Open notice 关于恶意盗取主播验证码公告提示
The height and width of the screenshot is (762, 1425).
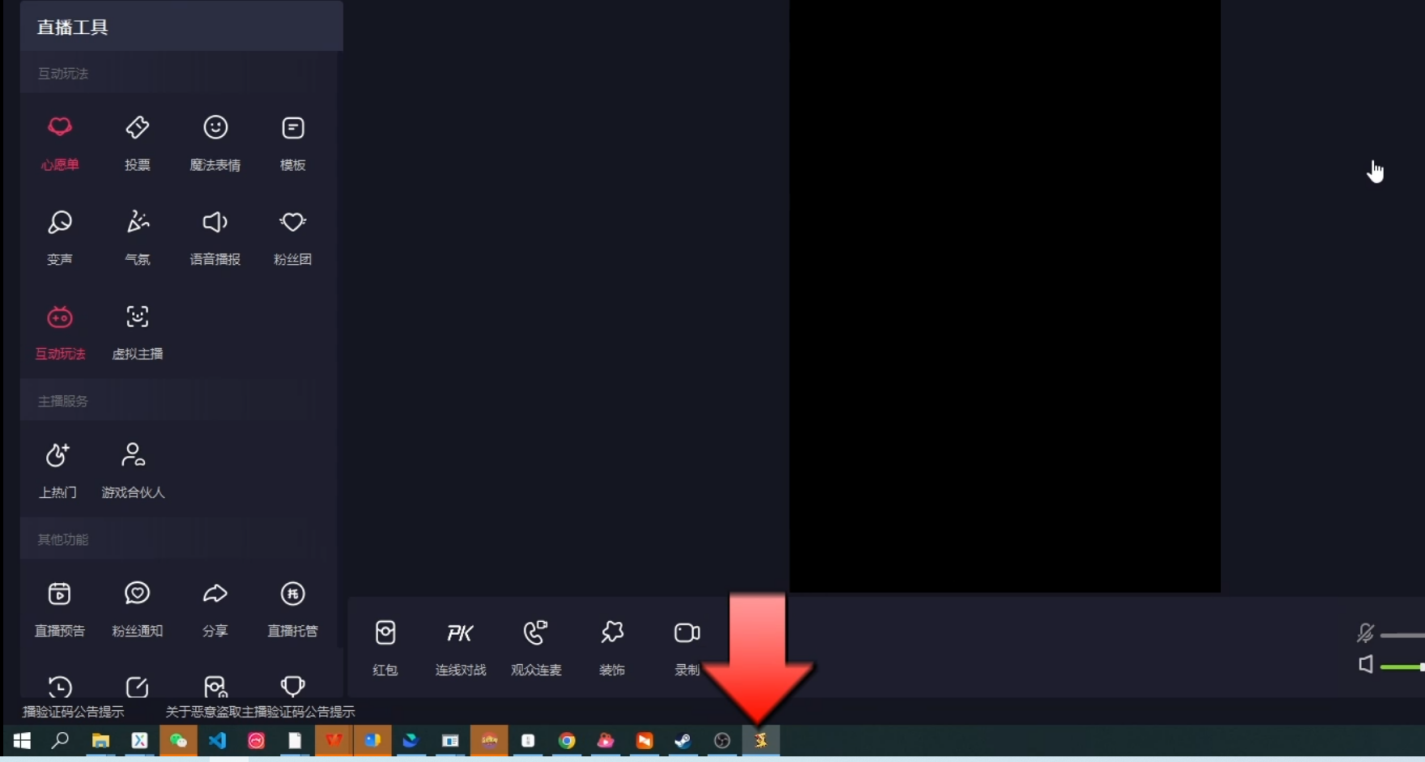[260, 712]
